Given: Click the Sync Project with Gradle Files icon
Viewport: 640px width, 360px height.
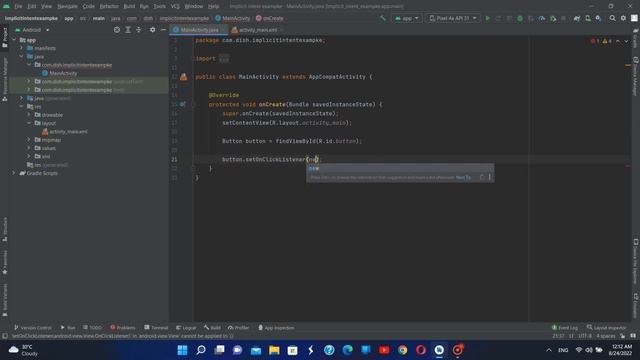Looking at the screenshot, I should pyautogui.click(x=577, y=18).
